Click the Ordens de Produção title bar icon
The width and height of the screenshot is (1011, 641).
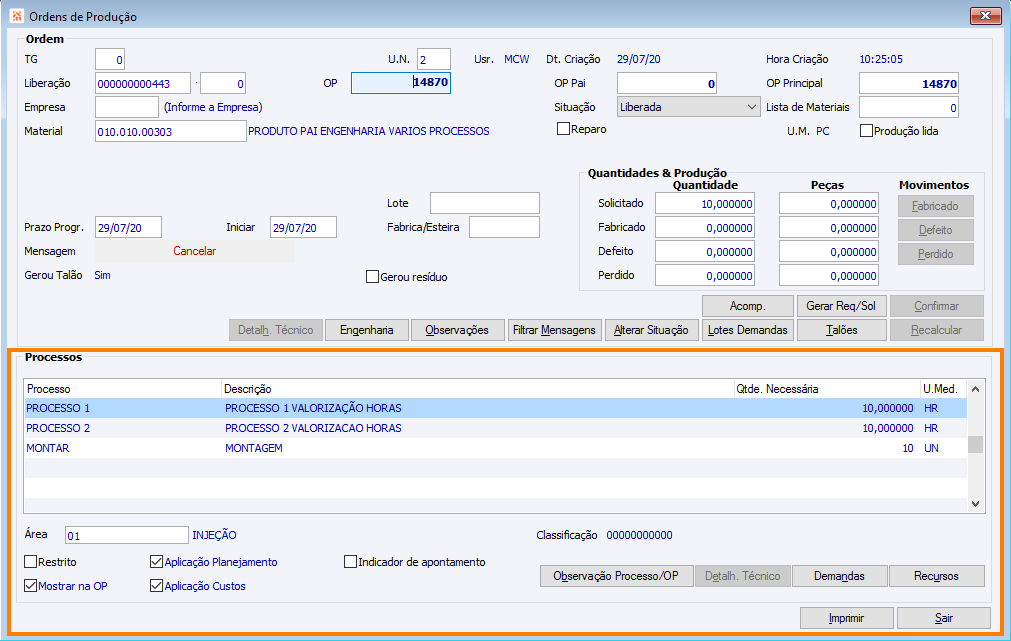[x=16, y=16]
